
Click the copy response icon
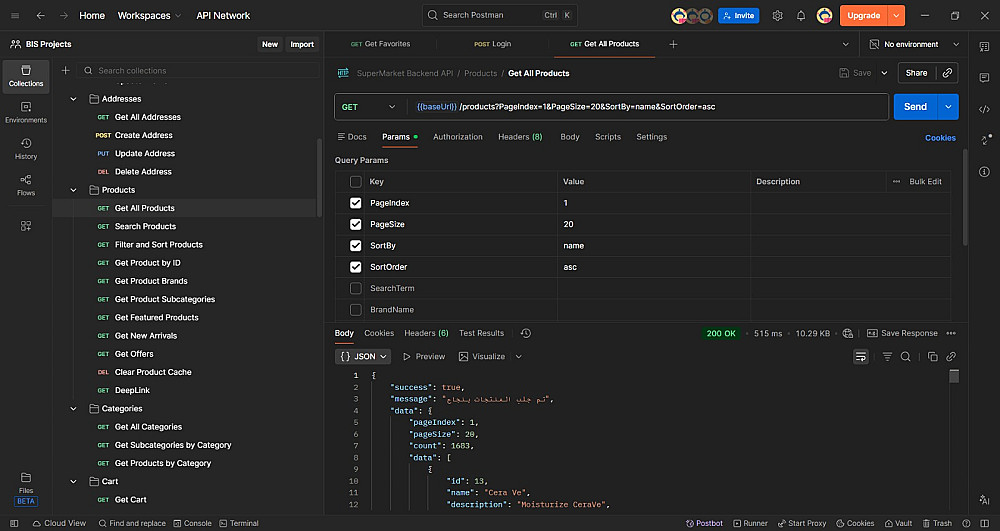(x=932, y=357)
